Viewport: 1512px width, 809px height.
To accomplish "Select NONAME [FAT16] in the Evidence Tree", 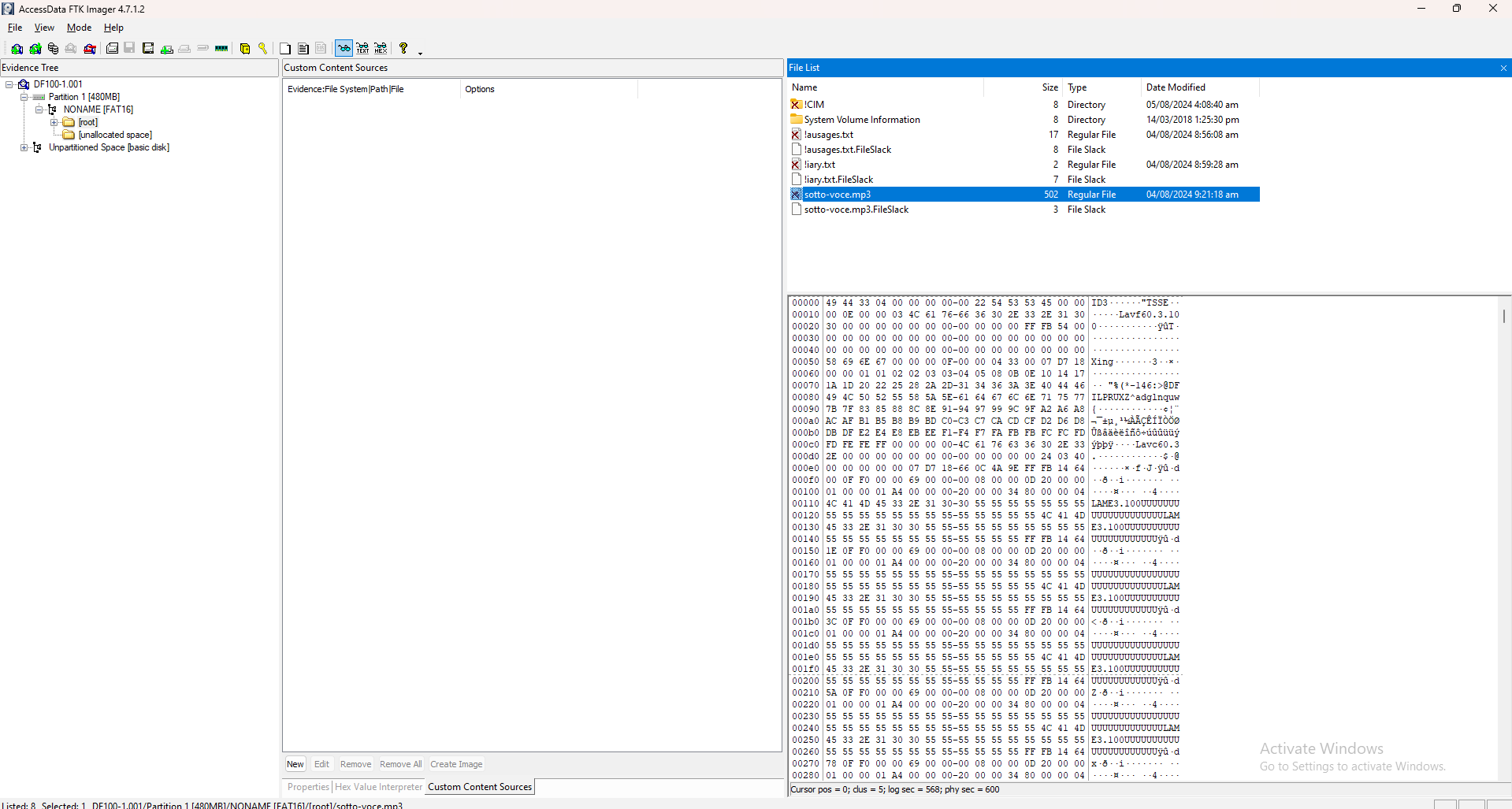I will pos(98,109).
